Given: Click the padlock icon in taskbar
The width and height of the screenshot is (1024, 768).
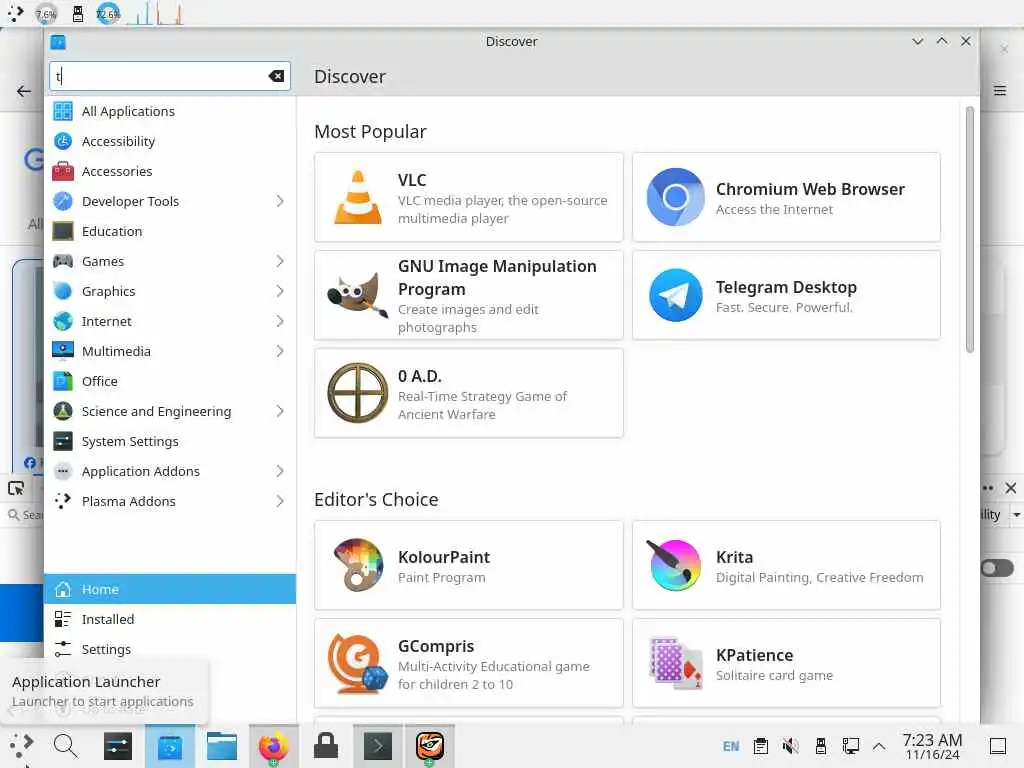Looking at the screenshot, I should (326, 746).
